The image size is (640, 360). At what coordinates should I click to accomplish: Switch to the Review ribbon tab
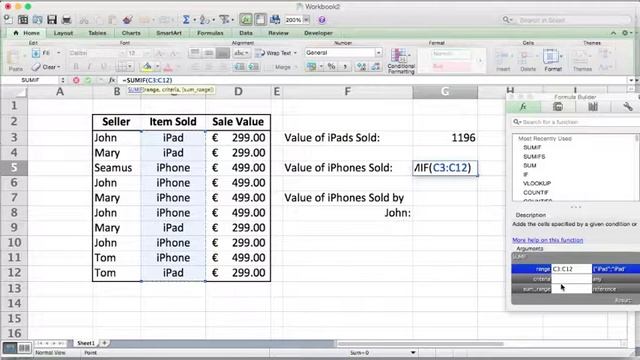tap(278, 33)
